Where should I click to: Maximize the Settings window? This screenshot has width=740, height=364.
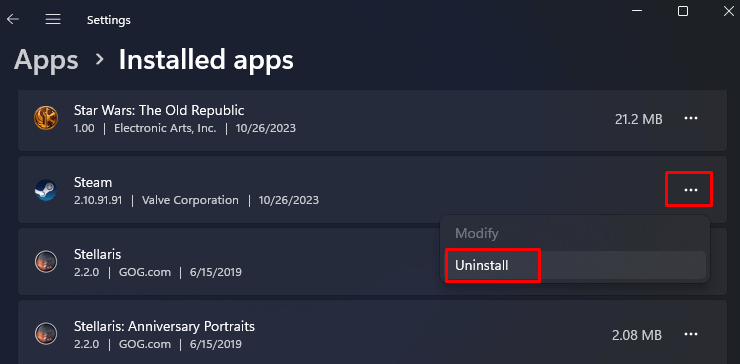tap(682, 11)
